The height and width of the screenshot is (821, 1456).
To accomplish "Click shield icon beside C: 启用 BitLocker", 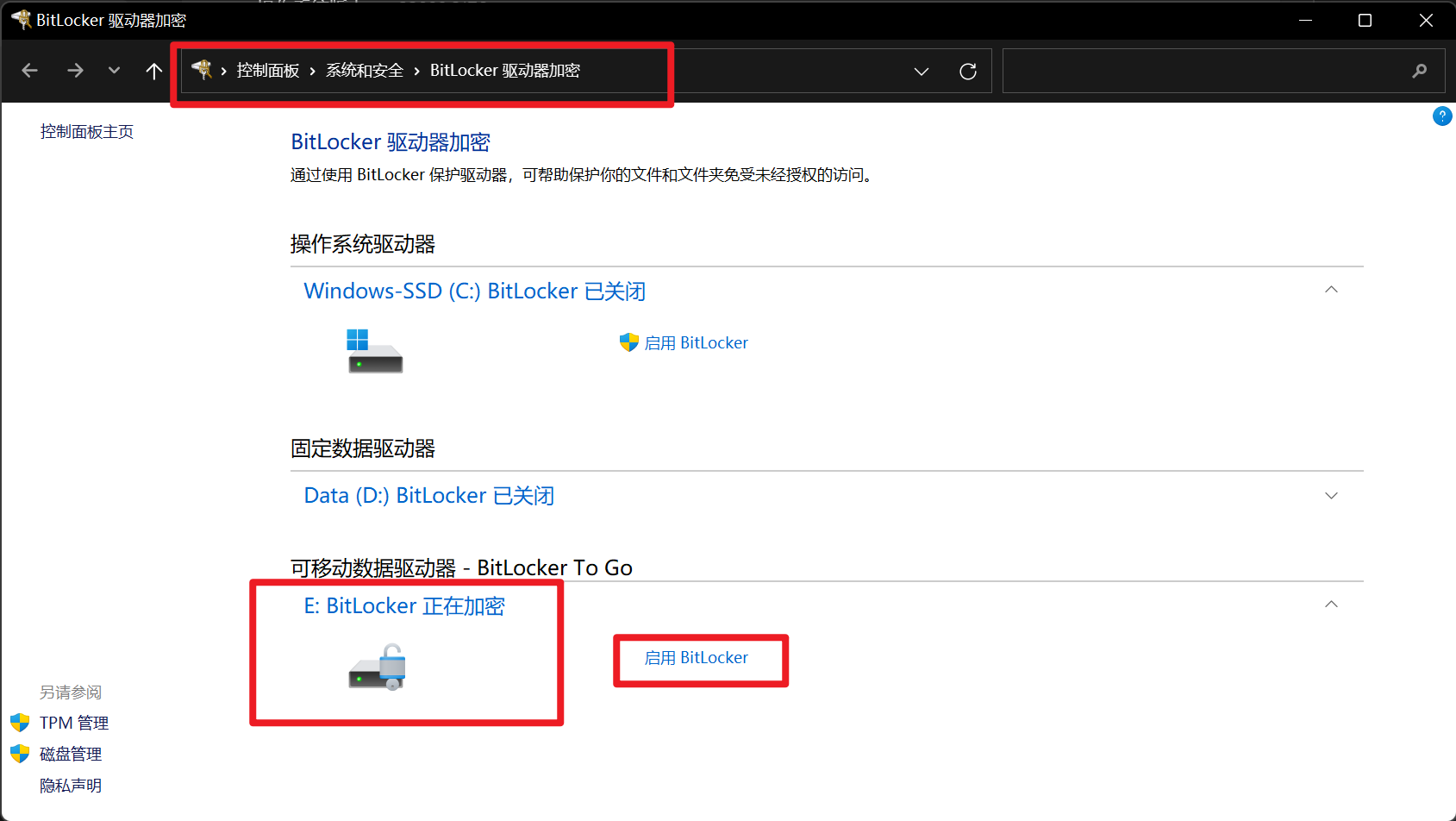I will click(629, 342).
